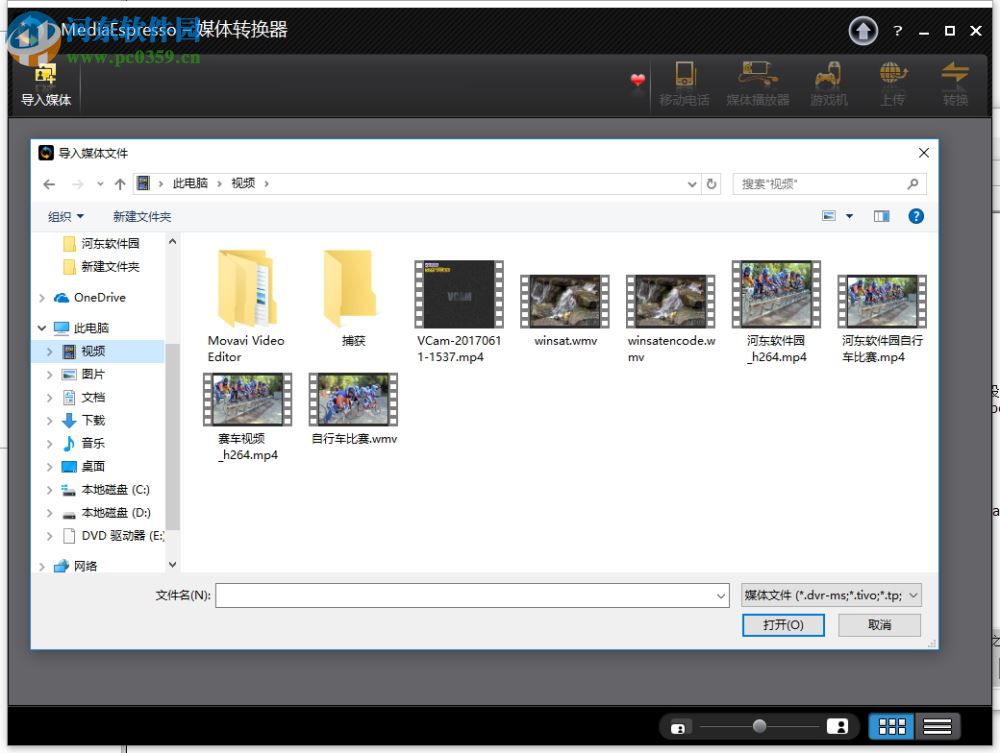Image resolution: width=1000 pixels, height=753 pixels.
Task: Switch to large icons grid view
Action: (890, 726)
